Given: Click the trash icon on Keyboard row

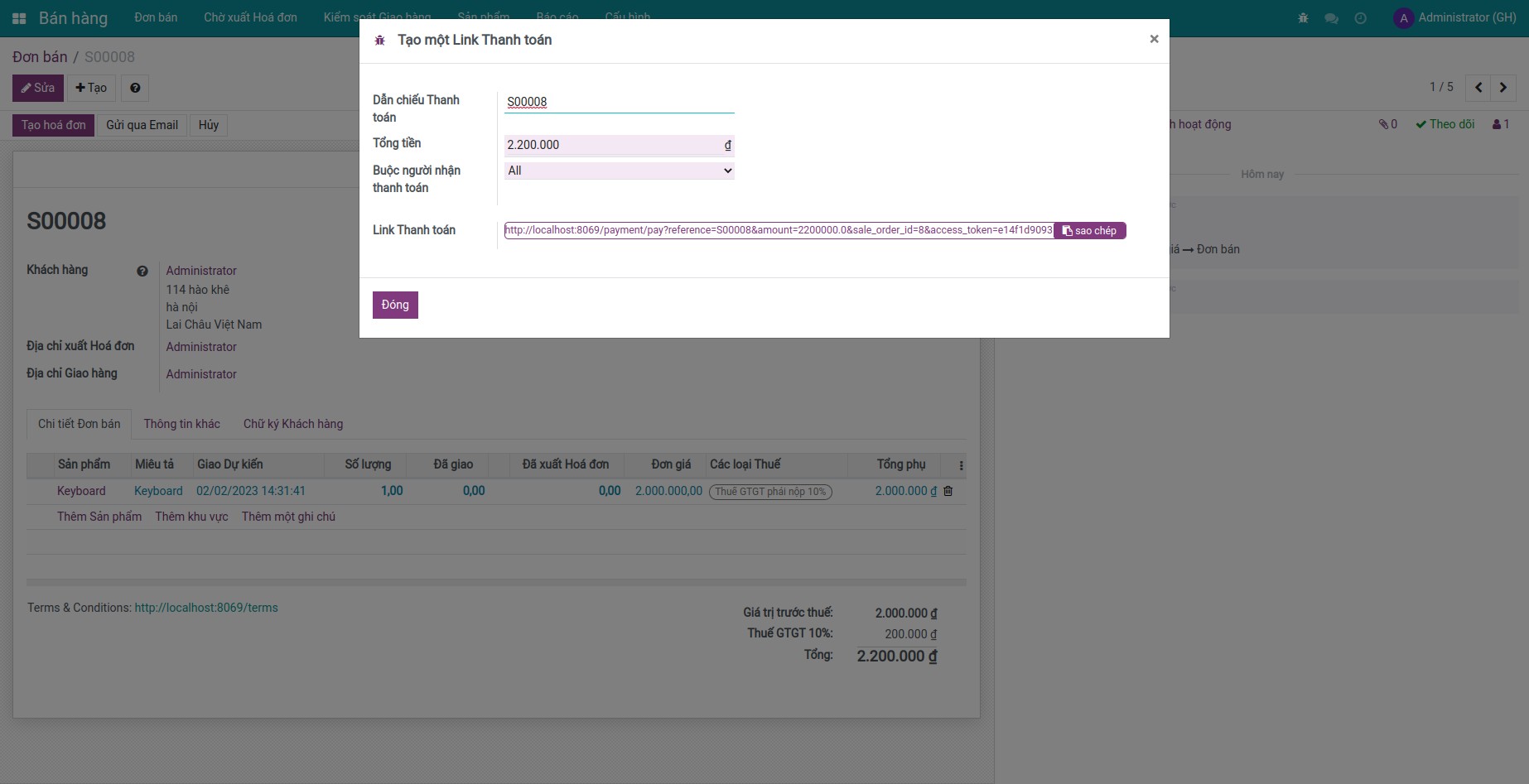Looking at the screenshot, I should [x=948, y=491].
